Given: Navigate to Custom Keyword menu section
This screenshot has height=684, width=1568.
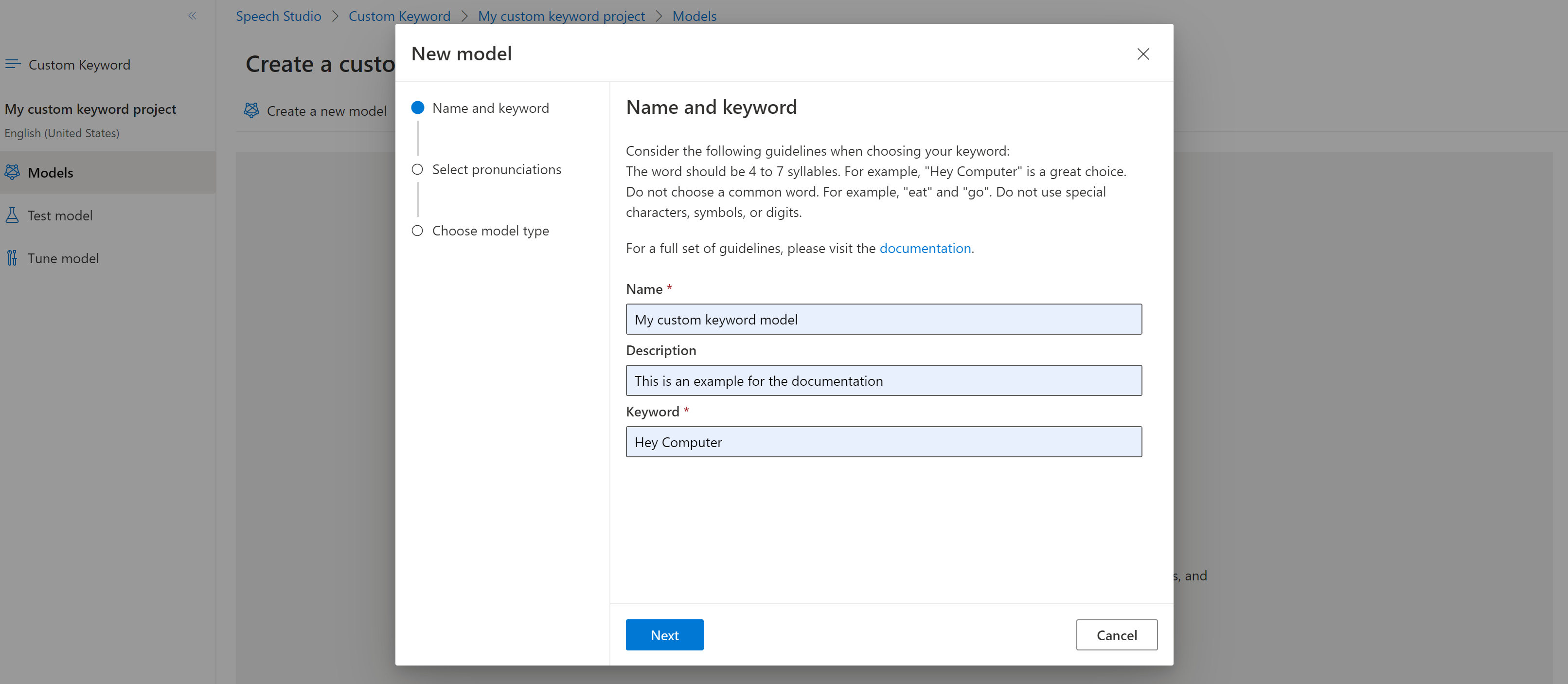Looking at the screenshot, I should tap(79, 63).
